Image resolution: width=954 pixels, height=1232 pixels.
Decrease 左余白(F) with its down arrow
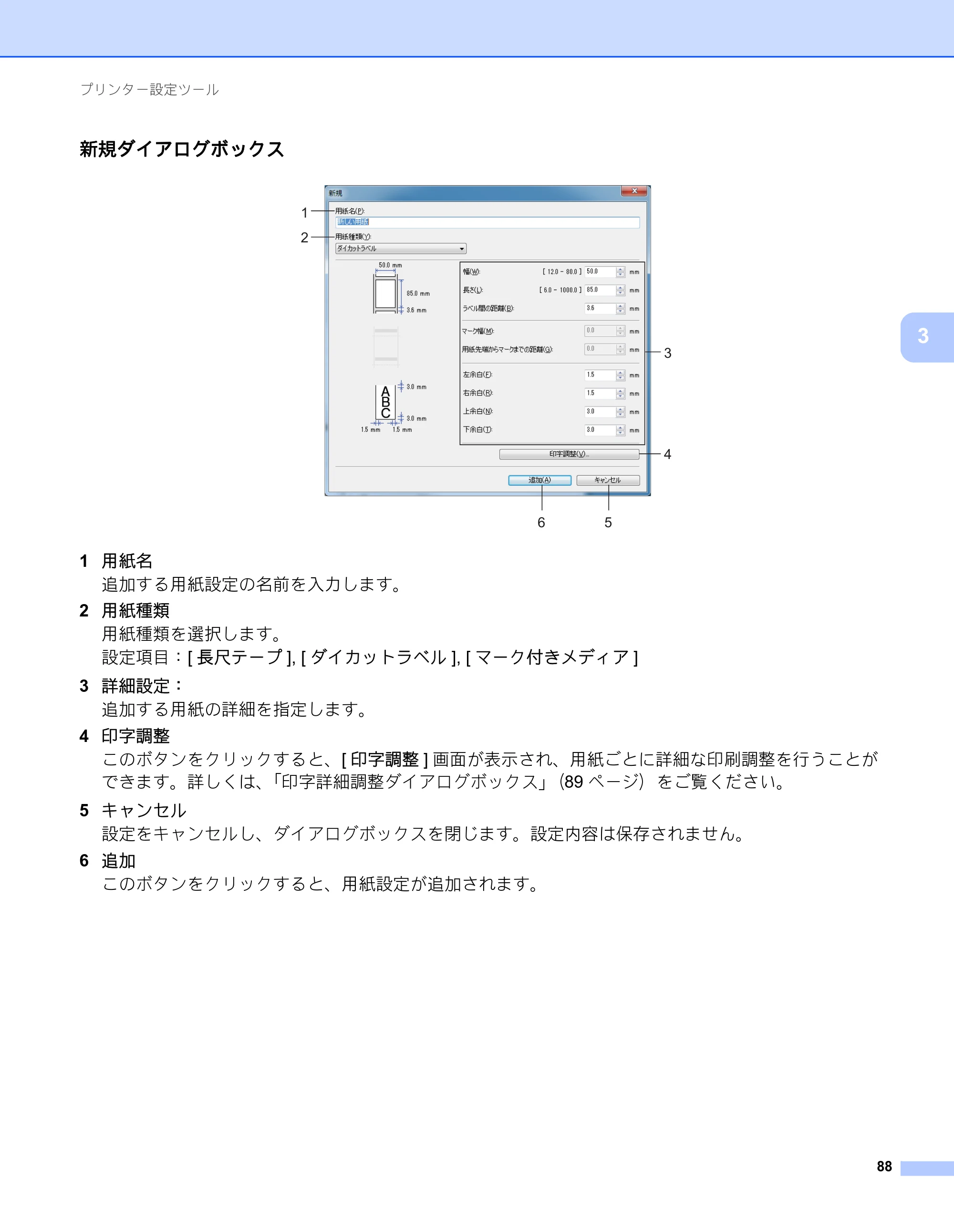pyautogui.click(x=620, y=378)
